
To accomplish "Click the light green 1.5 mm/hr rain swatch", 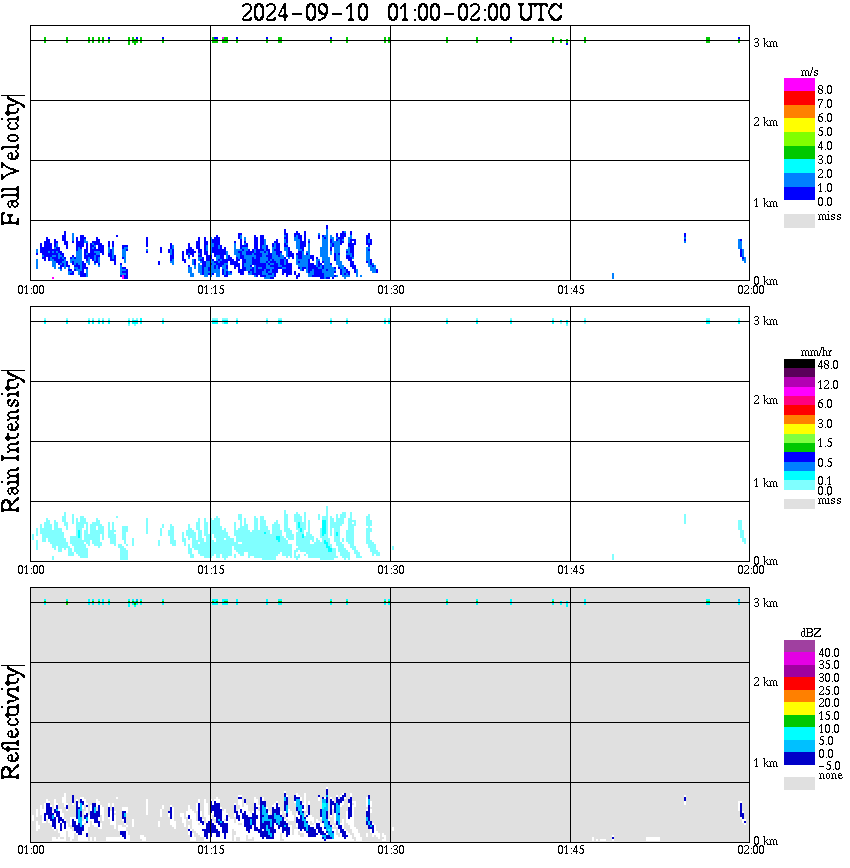I will [x=799, y=438].
